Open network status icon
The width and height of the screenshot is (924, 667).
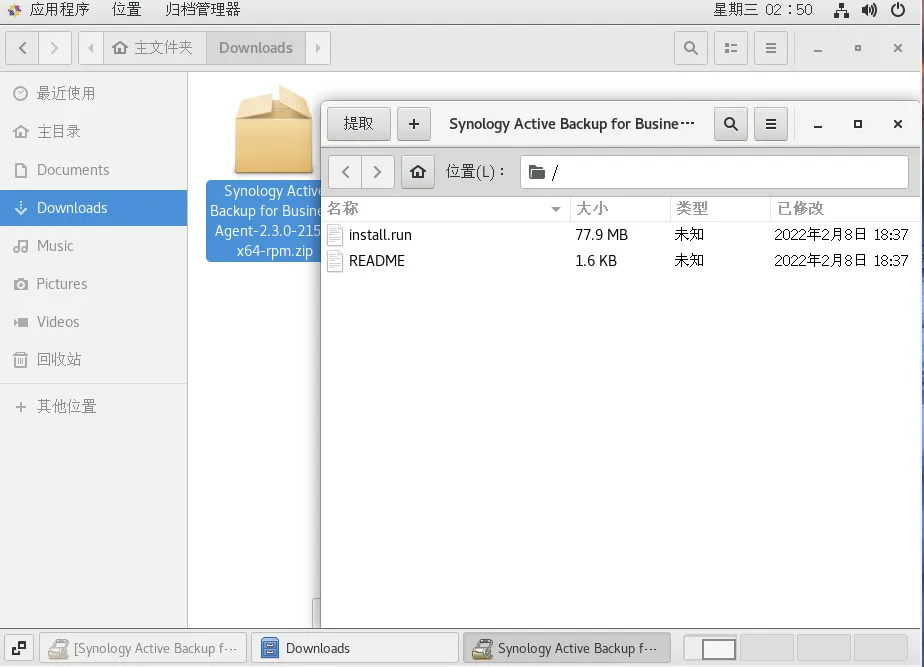pyautogui.click(x=842, y=10)
